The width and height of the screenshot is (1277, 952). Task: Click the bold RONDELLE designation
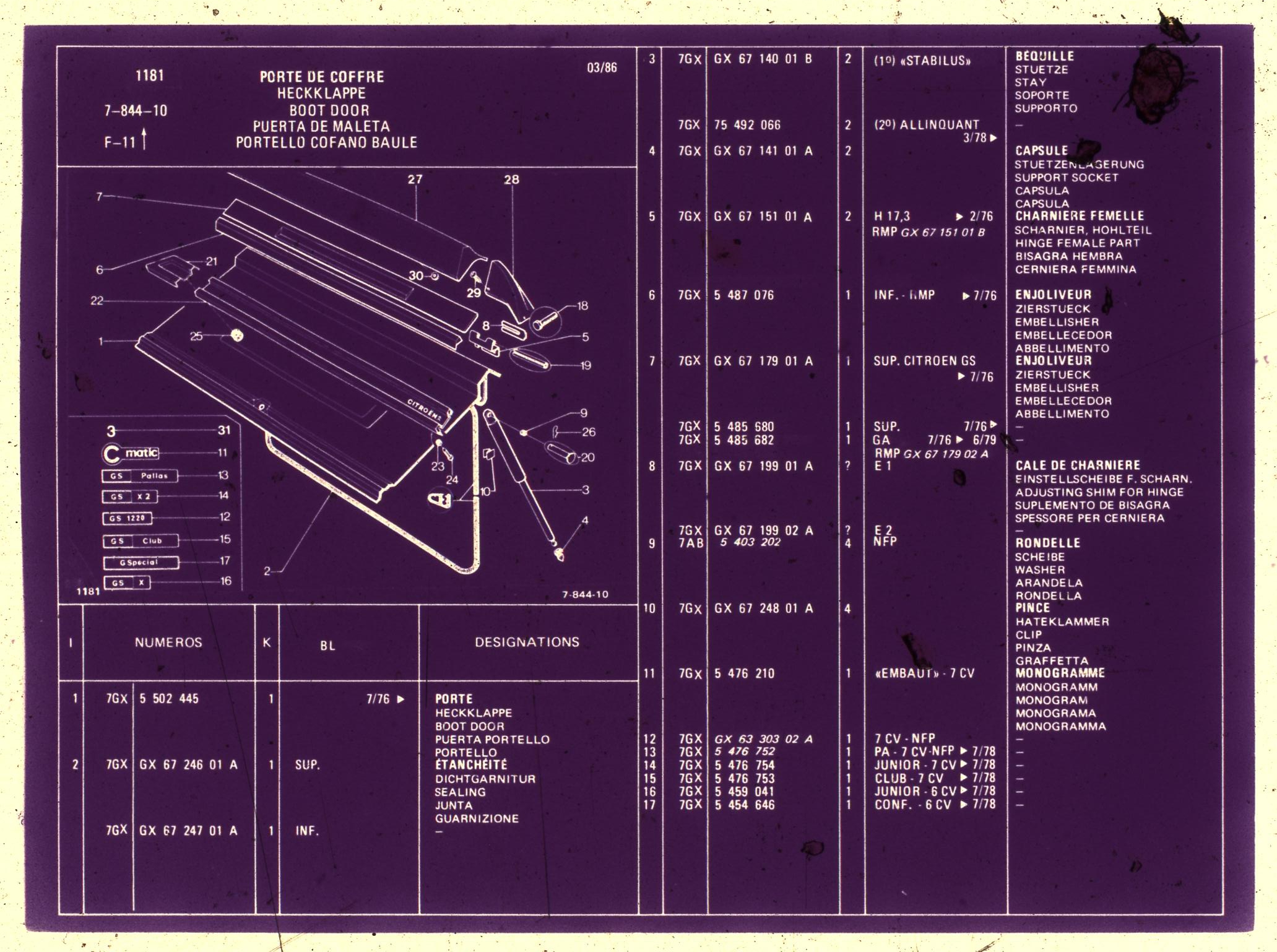click(1047, 543)
